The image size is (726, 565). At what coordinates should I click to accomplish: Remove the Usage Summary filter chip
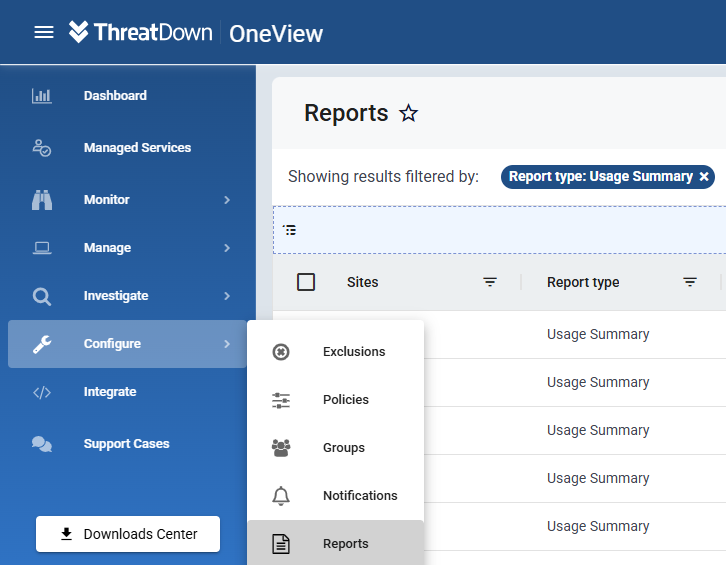pyautogui.click(x=704, y=176)
